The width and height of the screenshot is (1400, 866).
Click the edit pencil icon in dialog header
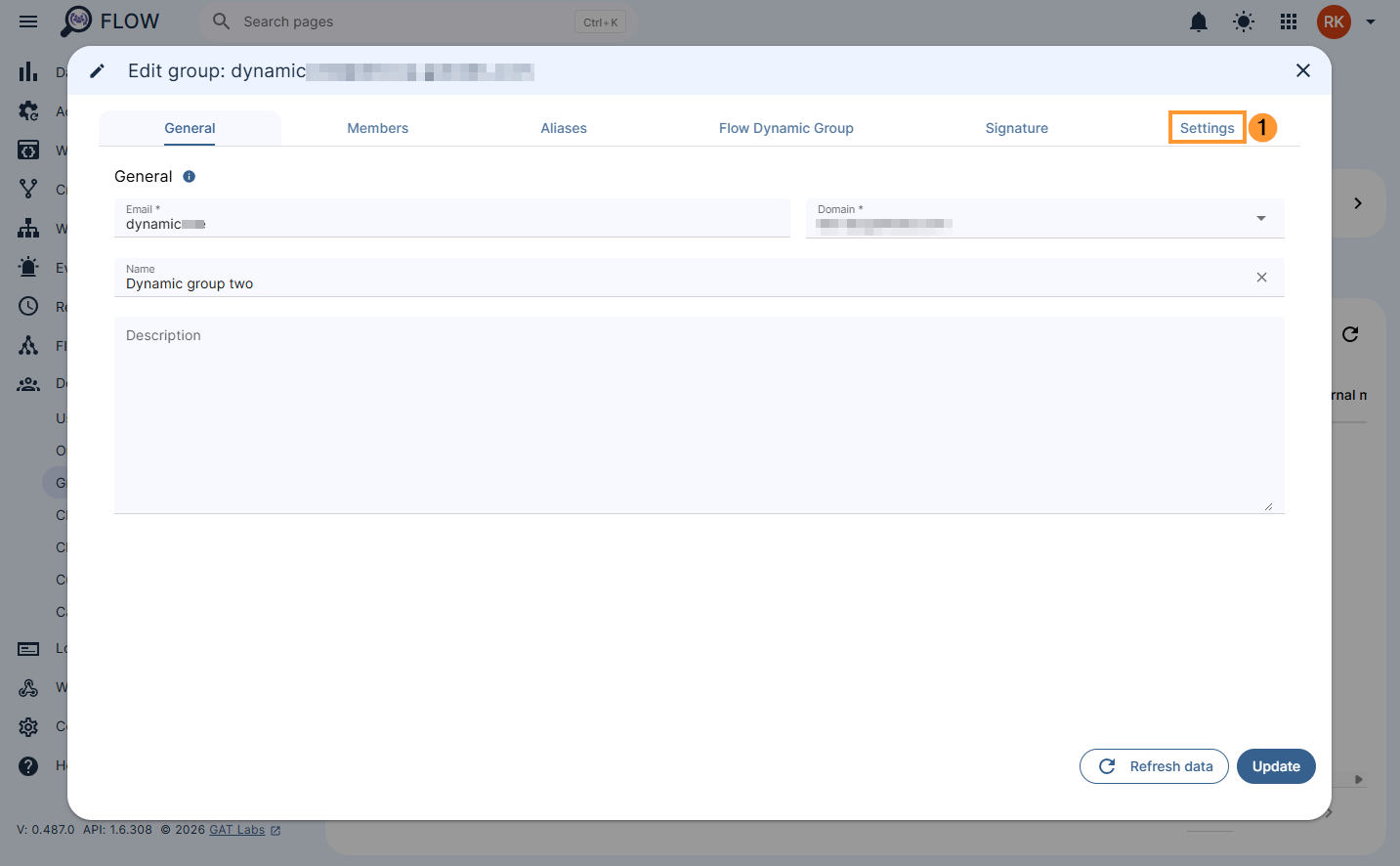97,70
